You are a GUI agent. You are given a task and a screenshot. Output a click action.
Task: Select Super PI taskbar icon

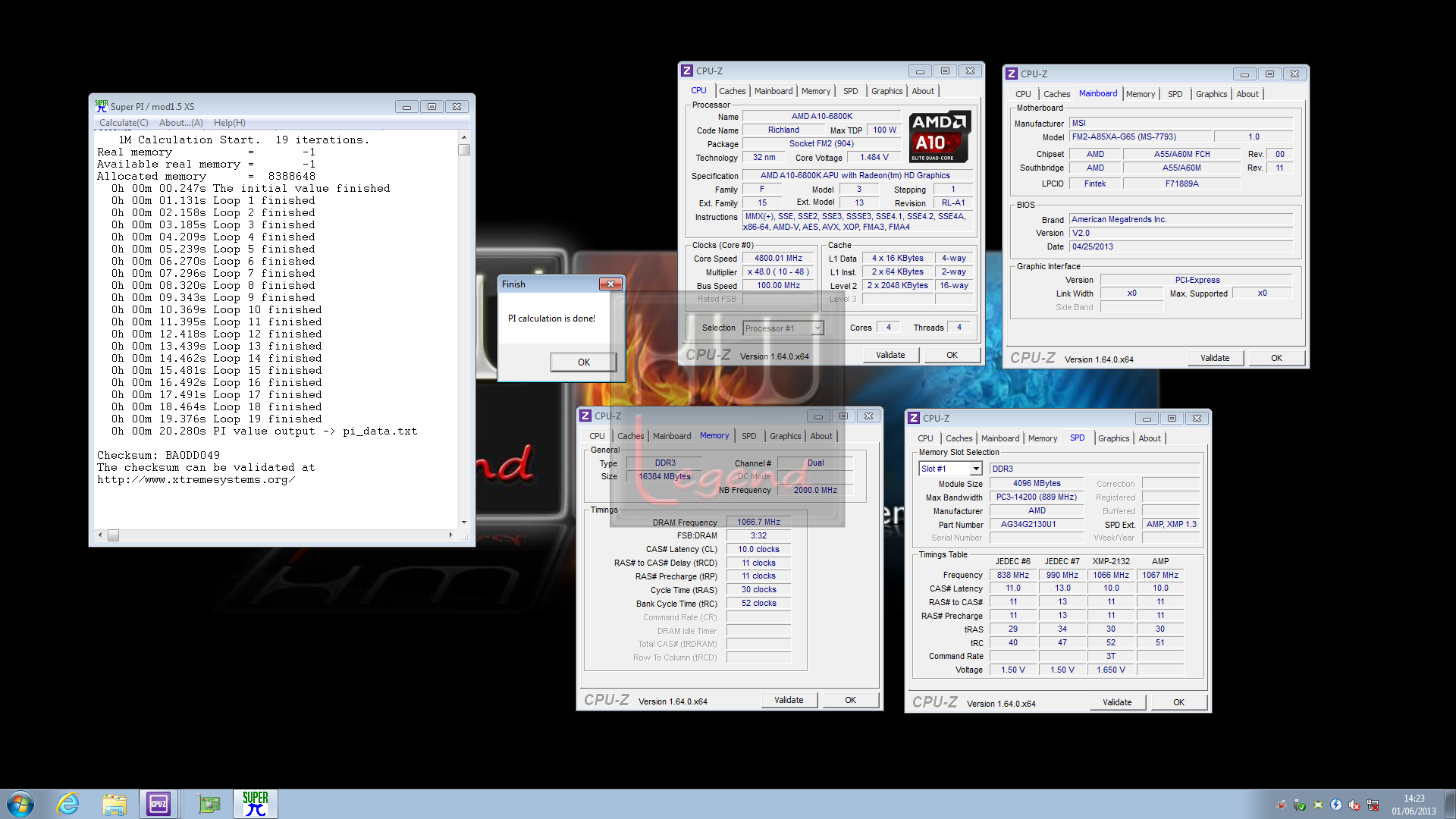[256, 804]
